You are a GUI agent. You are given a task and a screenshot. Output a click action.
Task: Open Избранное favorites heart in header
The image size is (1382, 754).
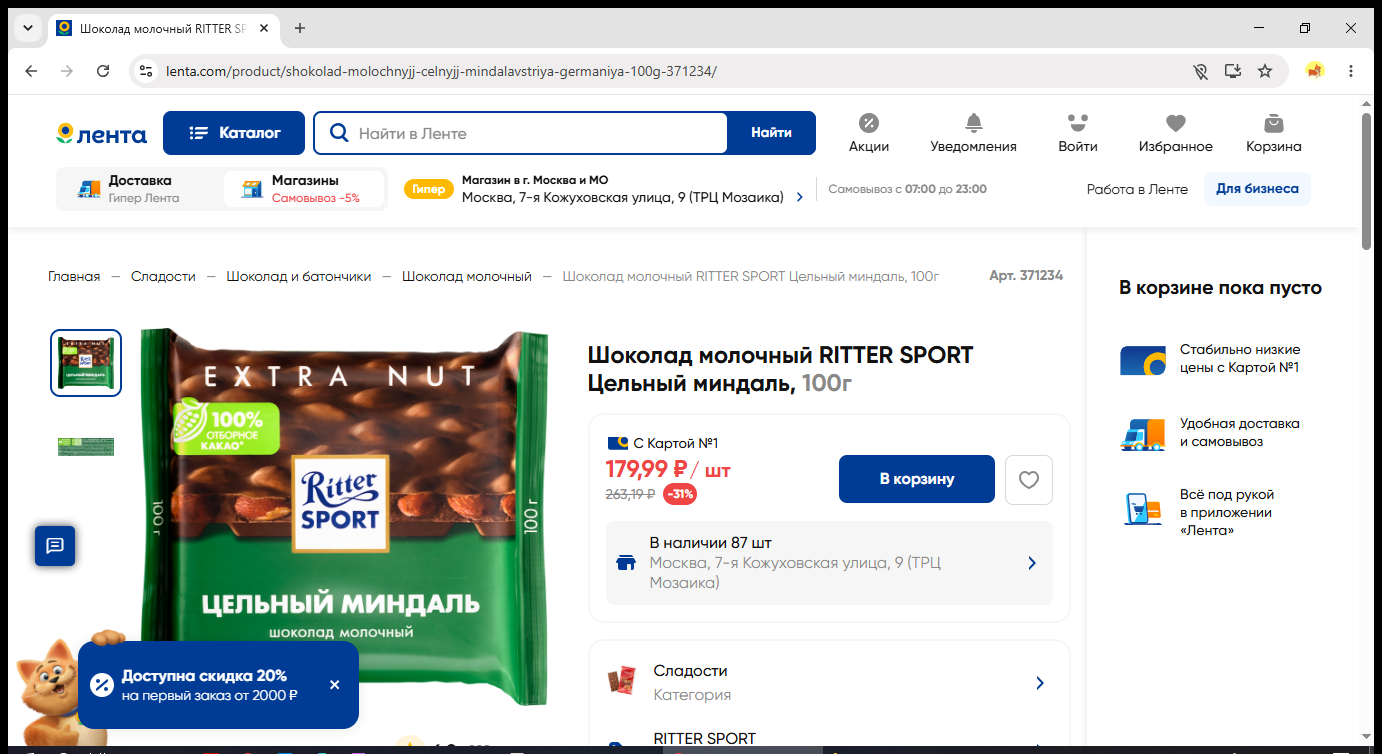pyautogui.click(x=1175, y=133)
